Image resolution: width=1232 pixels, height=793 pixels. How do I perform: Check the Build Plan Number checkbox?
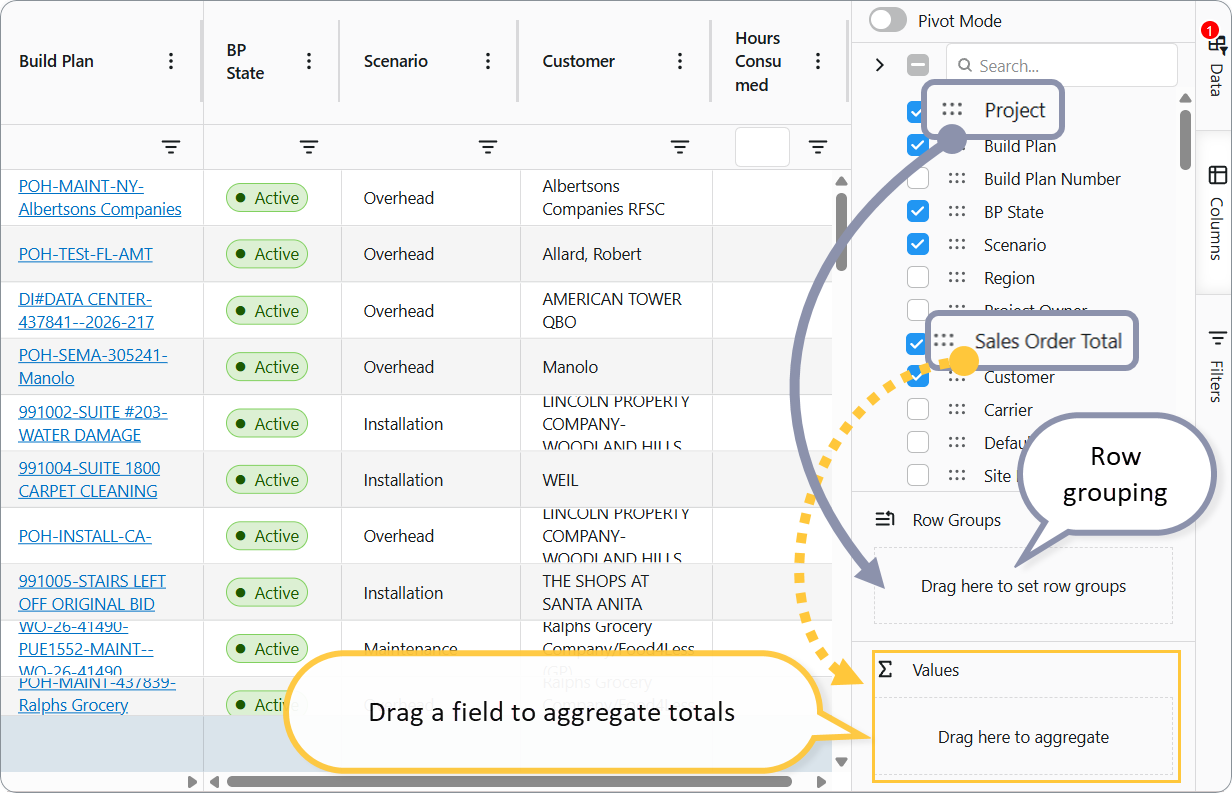point(917,179)
